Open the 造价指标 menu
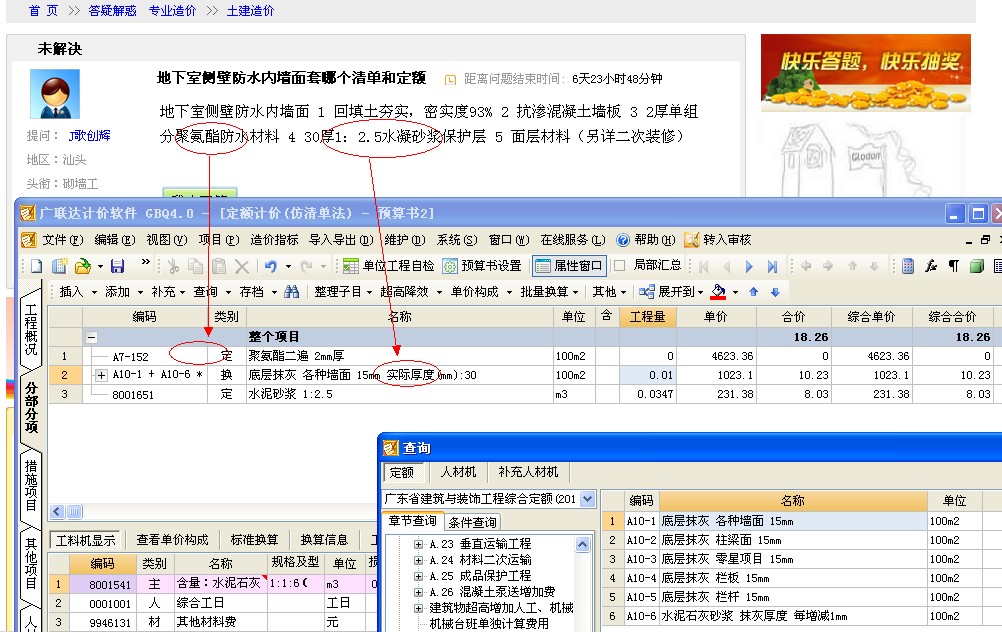The width and height of the screenshot is (1002, 632). [x=274, y=240]
